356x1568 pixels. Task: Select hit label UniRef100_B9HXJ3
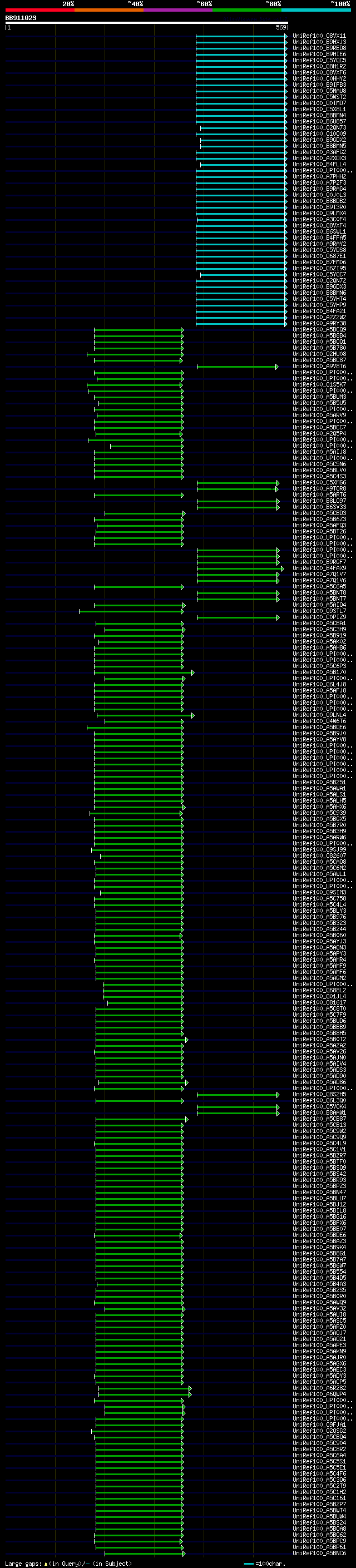(319, 42)
